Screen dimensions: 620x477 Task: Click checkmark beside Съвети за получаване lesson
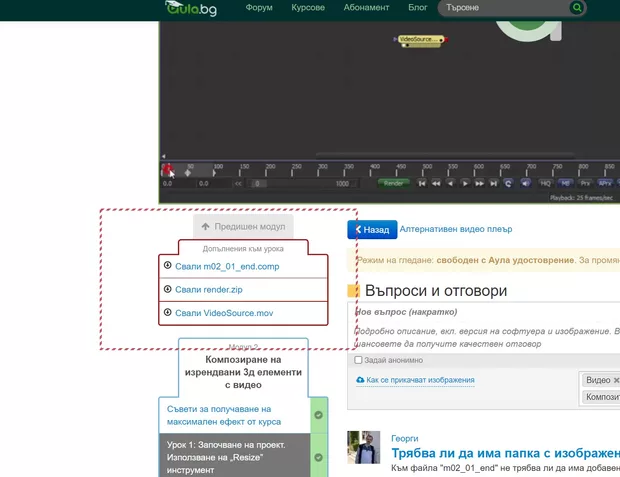click(x=319, y=415)
